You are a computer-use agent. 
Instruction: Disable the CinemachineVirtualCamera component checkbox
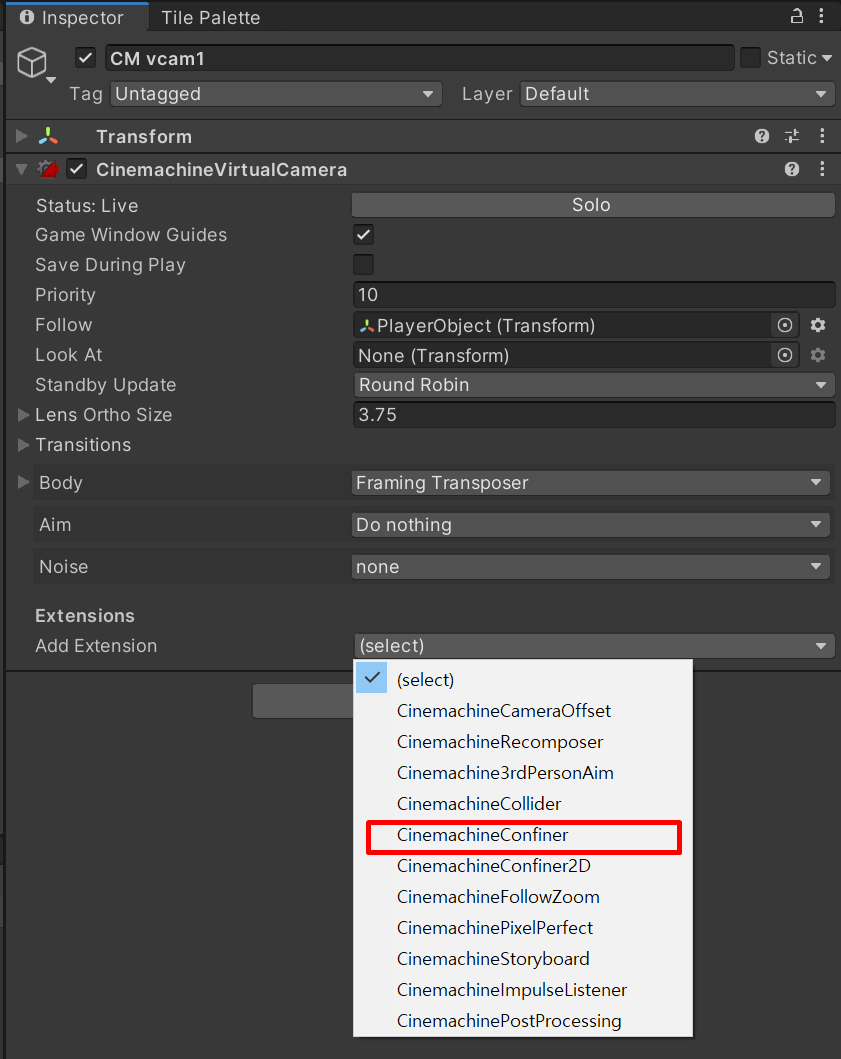click(x=77, y=169)
